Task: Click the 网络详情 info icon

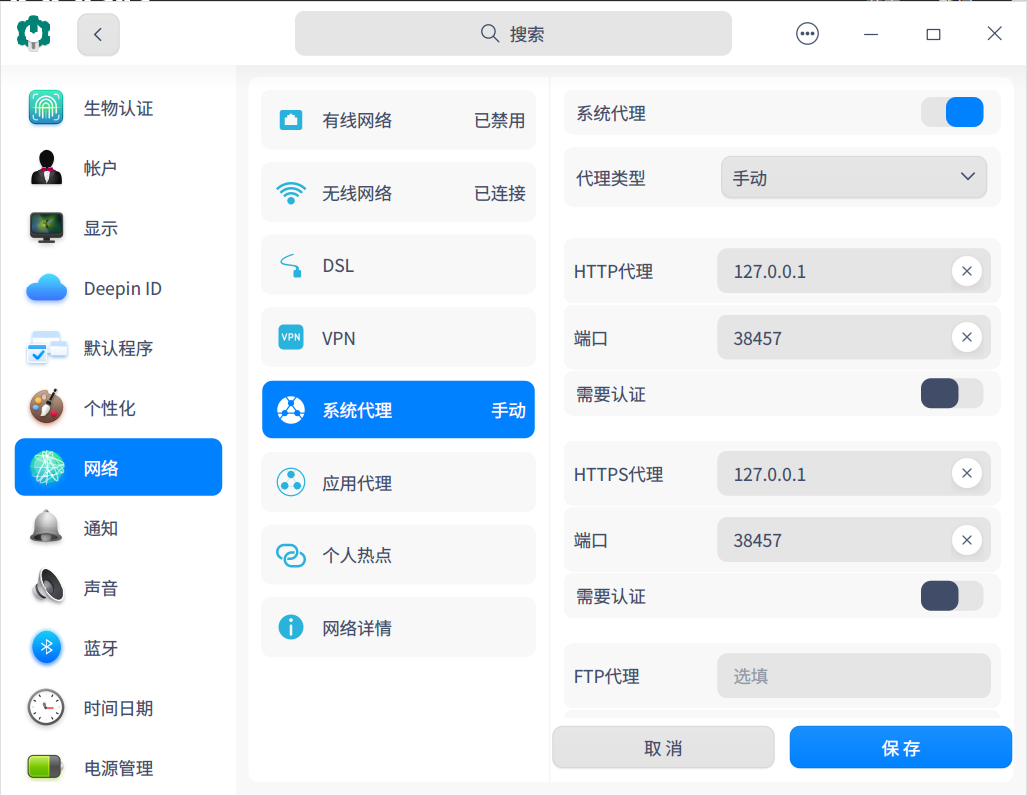Action: click(x=291, y=627)
